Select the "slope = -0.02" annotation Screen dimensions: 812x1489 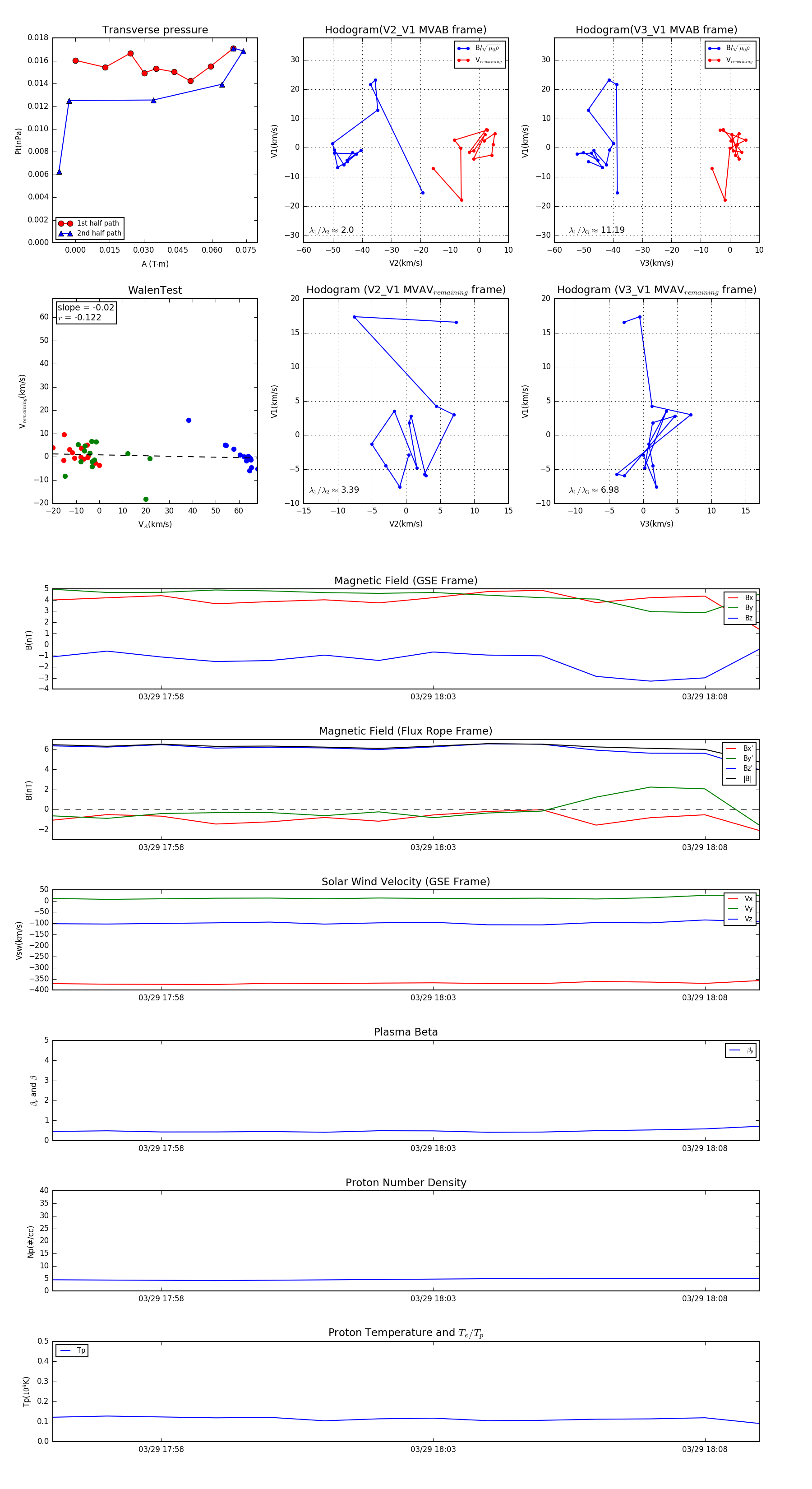86,308
